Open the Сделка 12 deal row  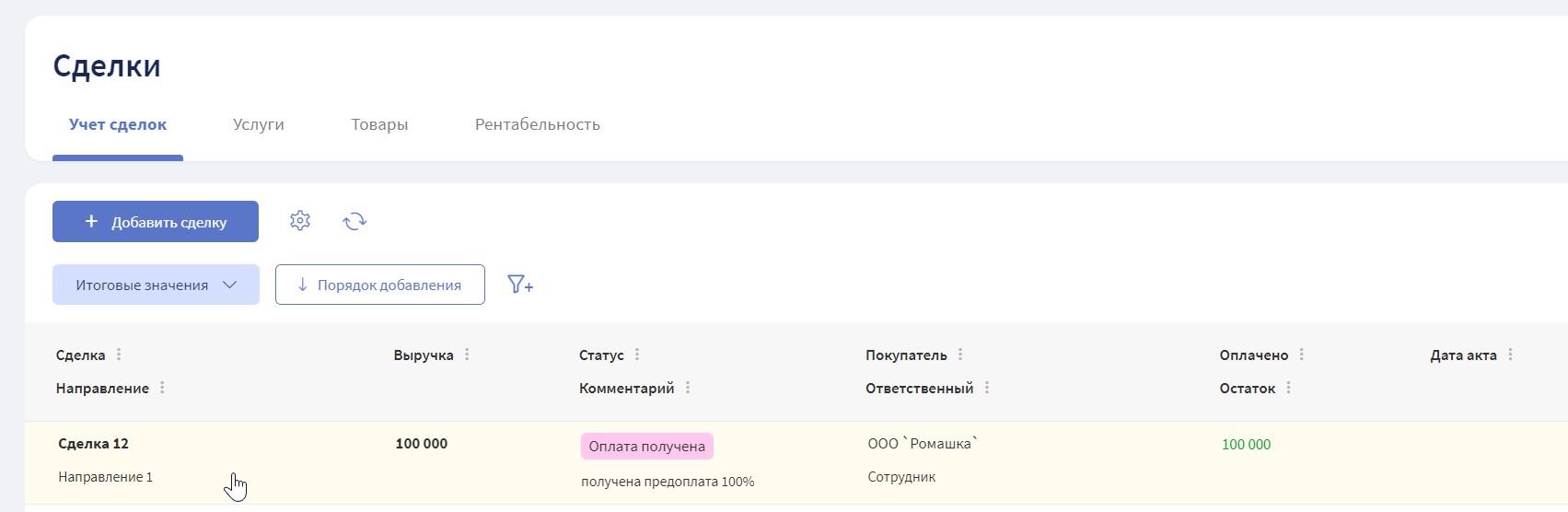tap(796, 462)
